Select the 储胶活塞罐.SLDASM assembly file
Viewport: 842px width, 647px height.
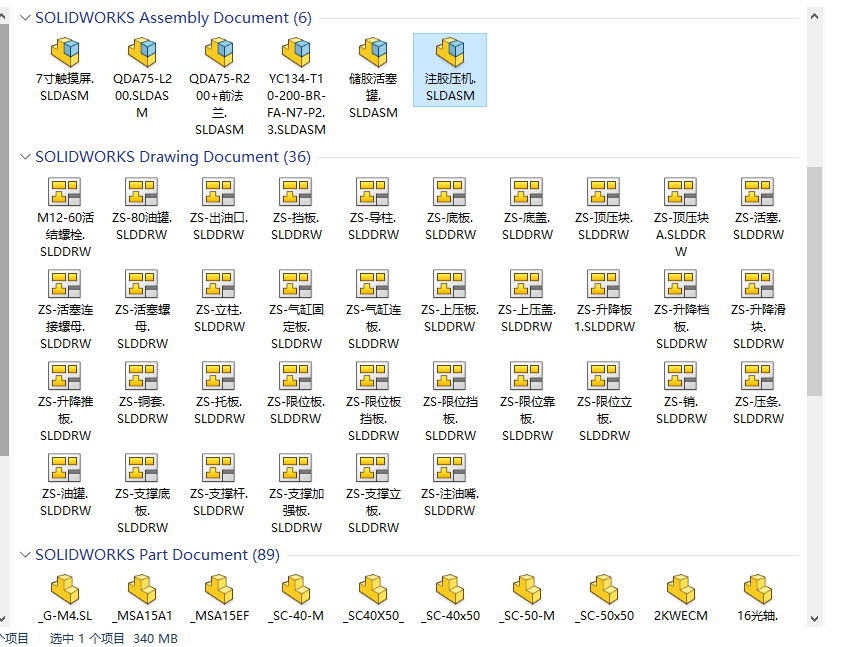(373, 53)
